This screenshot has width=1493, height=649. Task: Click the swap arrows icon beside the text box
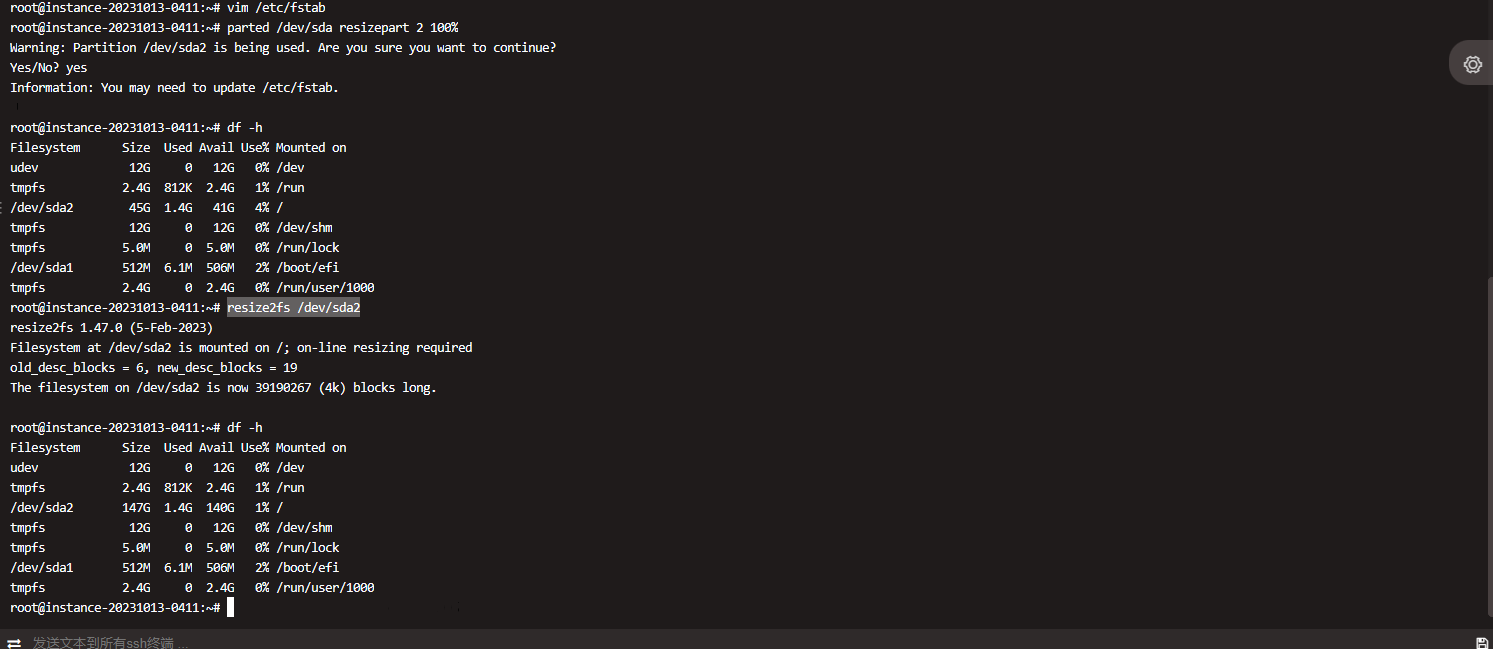[x=14, y=642]
